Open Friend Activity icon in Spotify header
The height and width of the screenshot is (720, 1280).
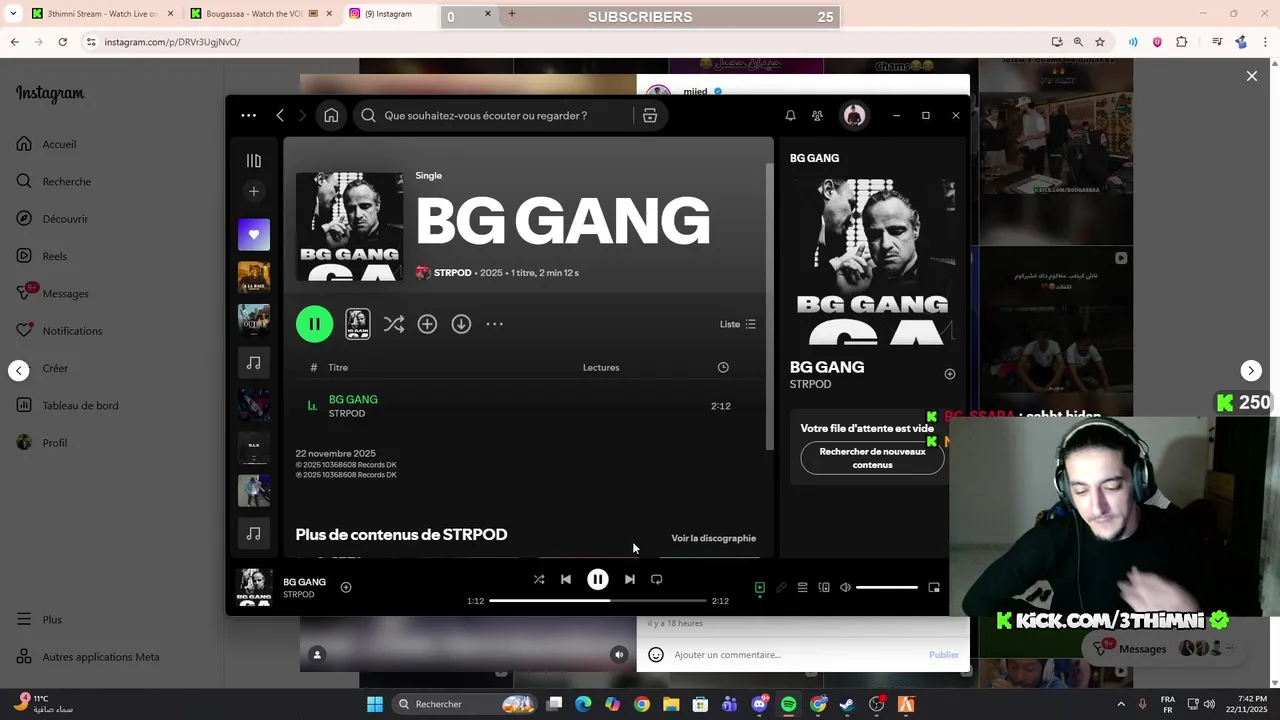[x=817, y=116]
